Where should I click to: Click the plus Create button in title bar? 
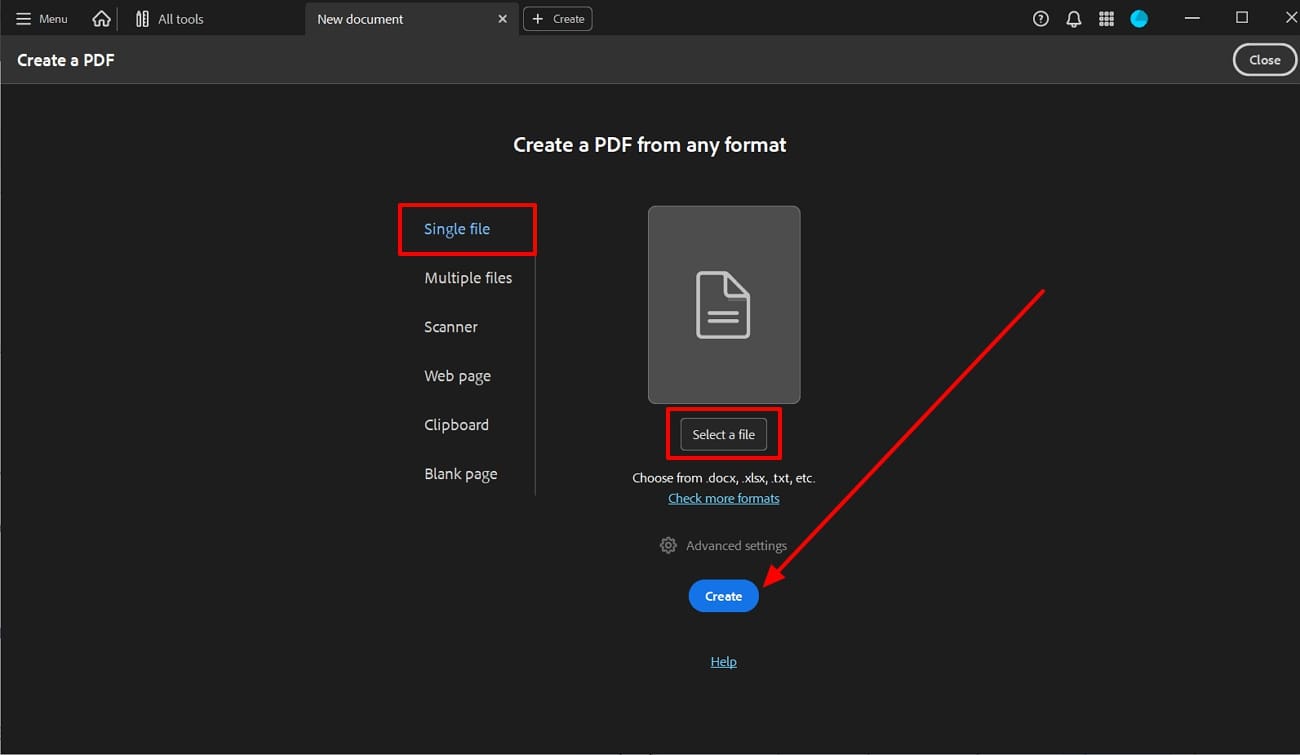558,19
